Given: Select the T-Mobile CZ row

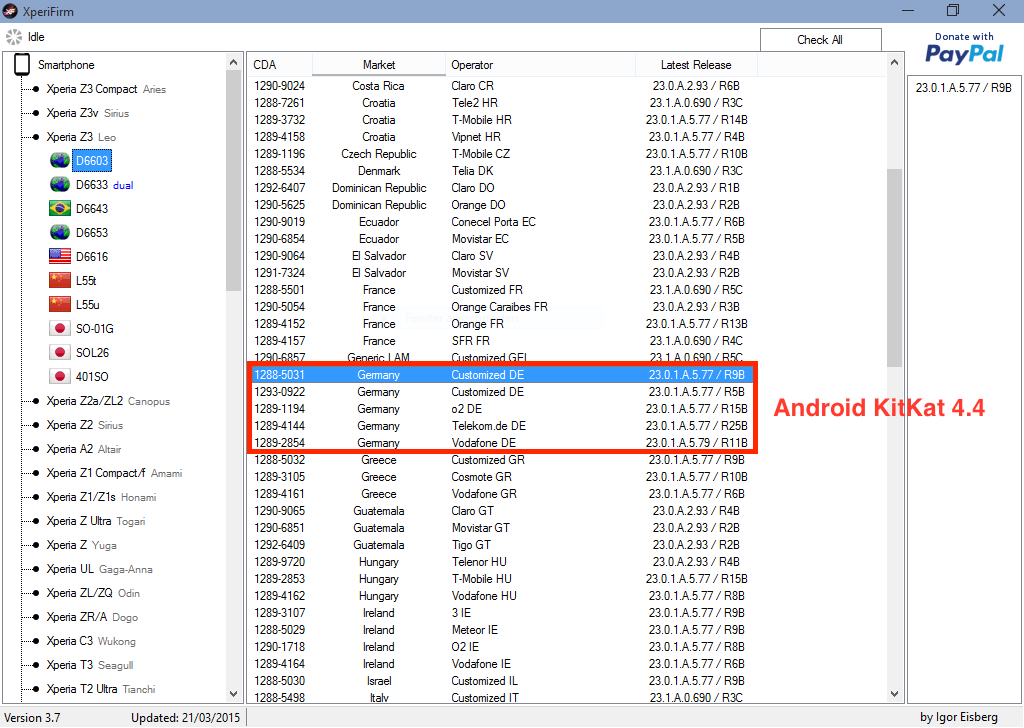Looking at the screenshot, I should point(501,153).
